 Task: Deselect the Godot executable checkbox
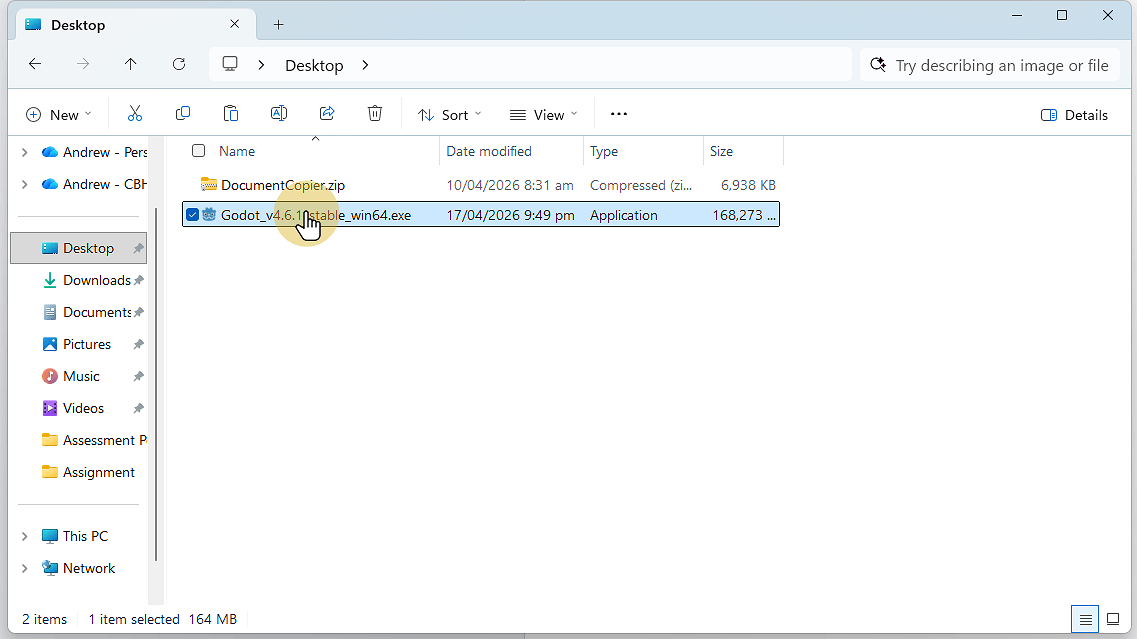[192, 214]
